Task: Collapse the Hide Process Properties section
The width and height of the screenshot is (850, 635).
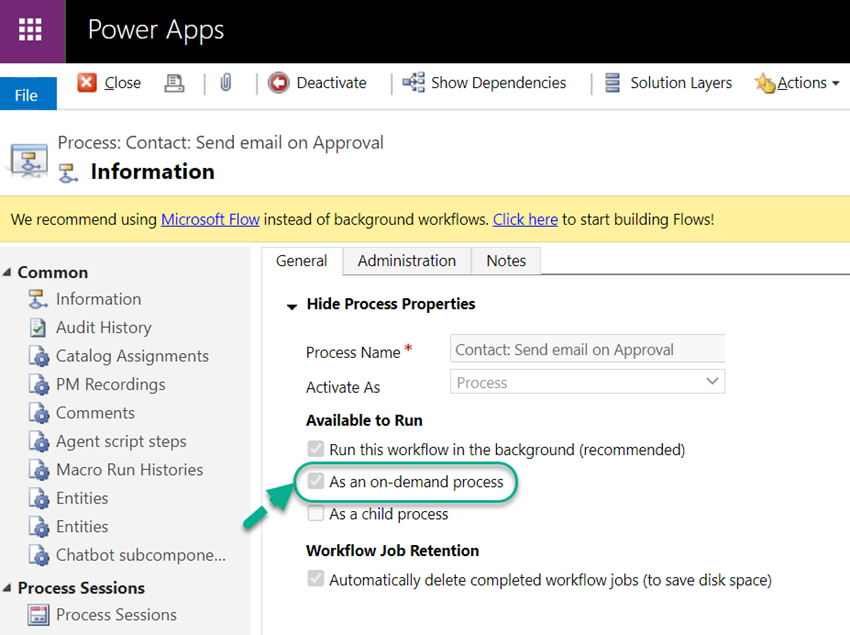Action: pos(292,304)
